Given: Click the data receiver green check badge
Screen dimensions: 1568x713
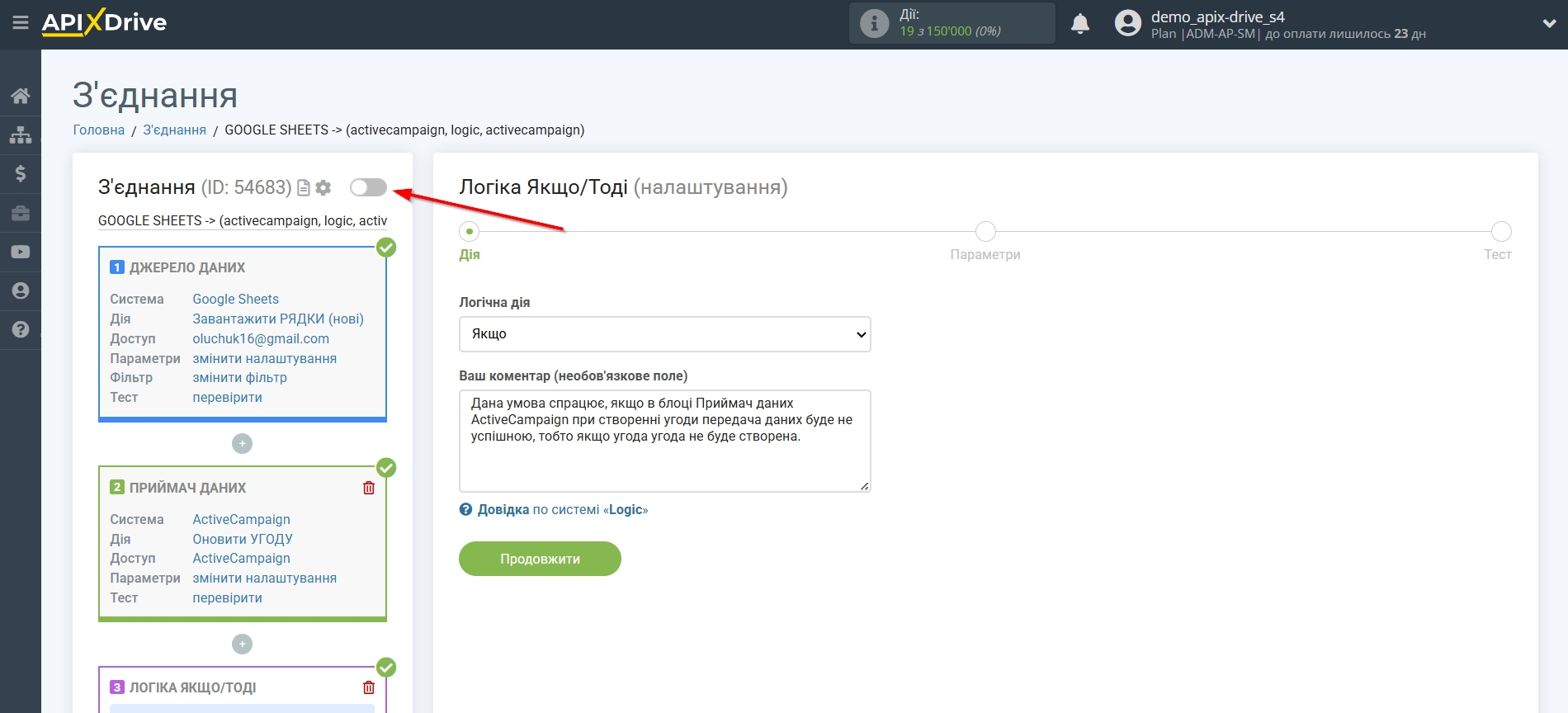Looking at the screenshot, I should tap(386, 468).
